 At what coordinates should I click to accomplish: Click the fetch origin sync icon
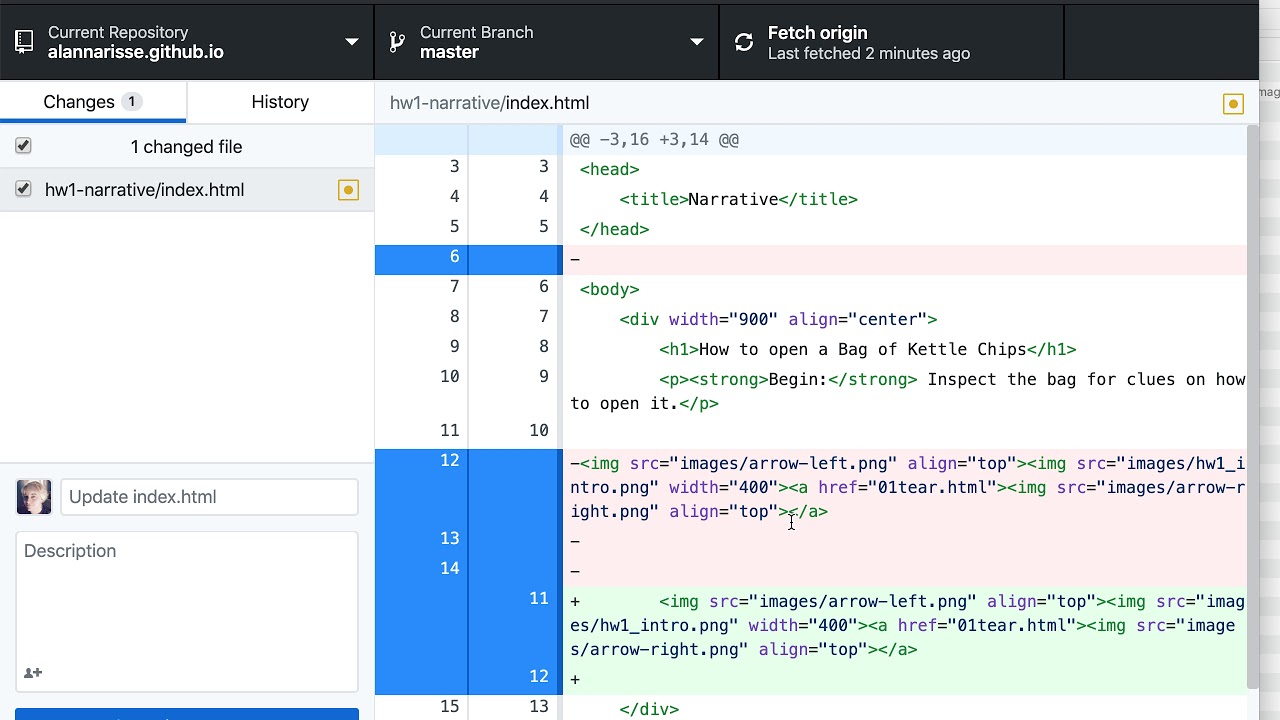744,42
